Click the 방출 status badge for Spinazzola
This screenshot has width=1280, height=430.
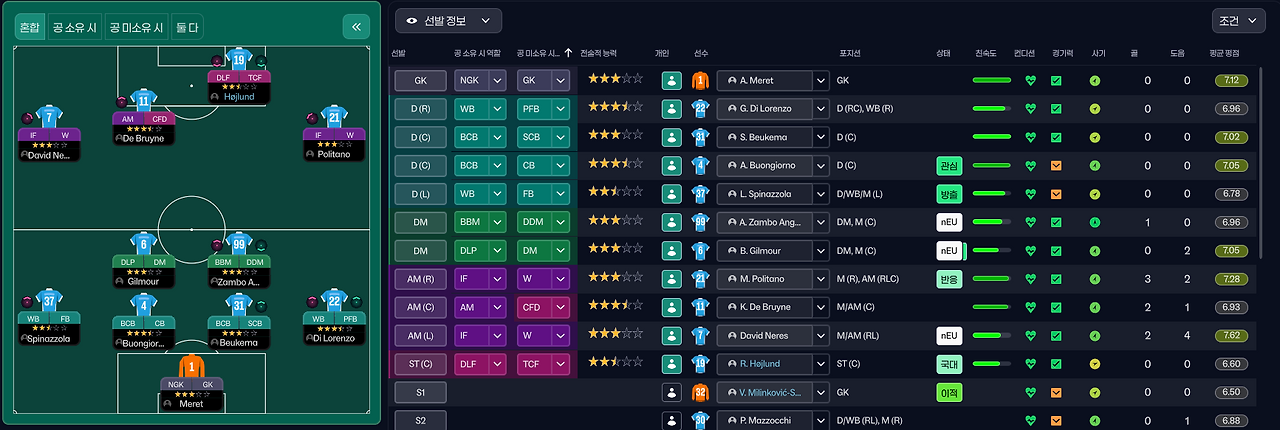click(949, 193)
